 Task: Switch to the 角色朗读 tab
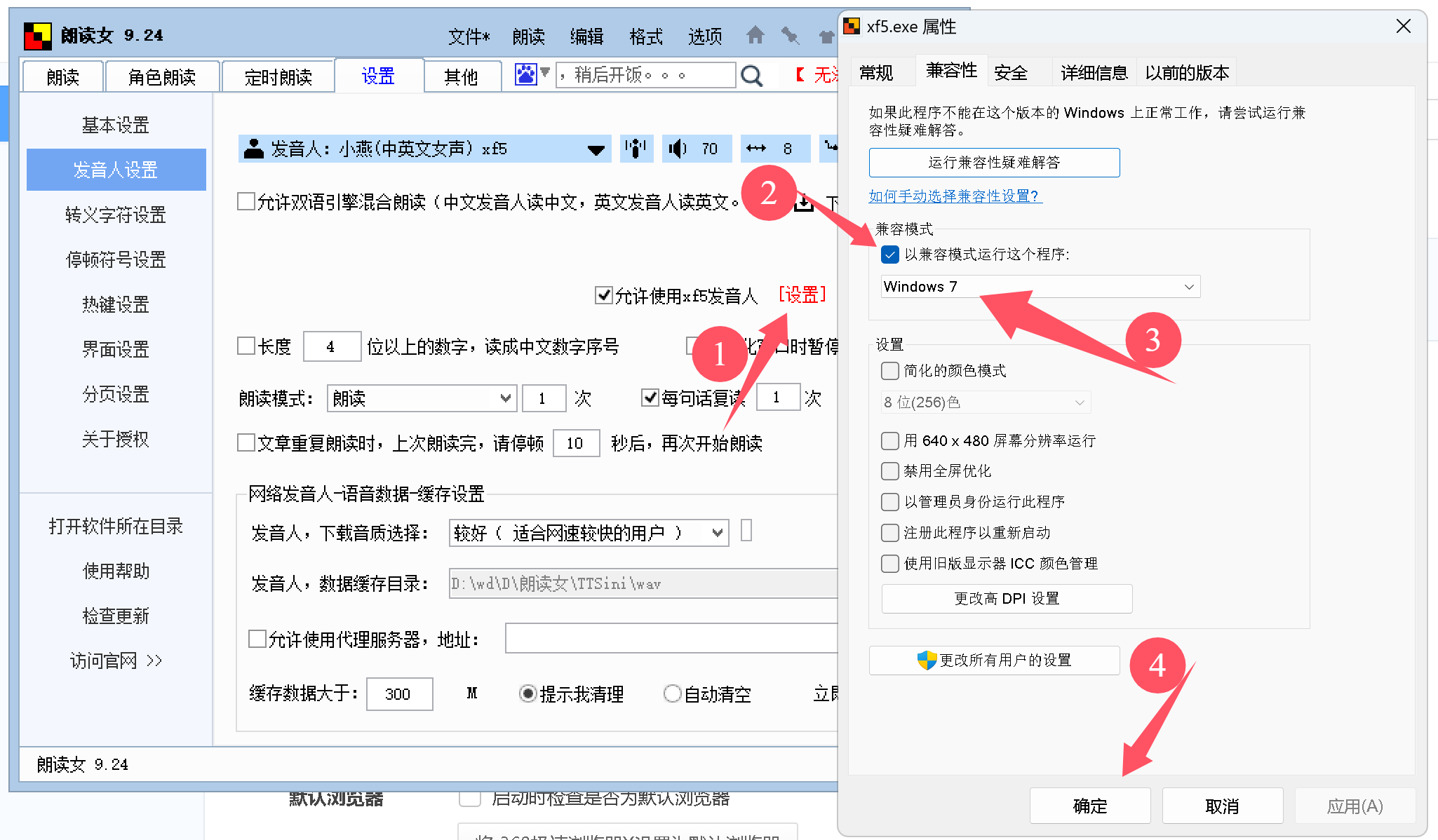pyautogui.click(x=162, y=76)
